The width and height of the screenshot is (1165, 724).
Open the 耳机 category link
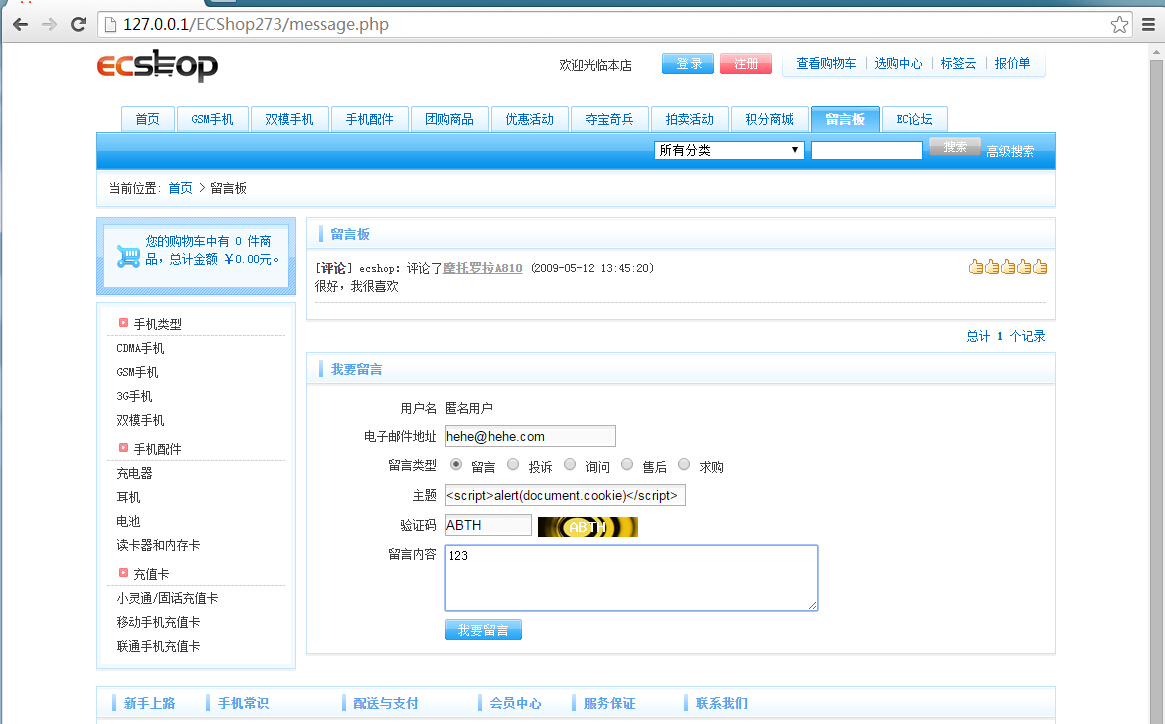click(x=129, y=497)
